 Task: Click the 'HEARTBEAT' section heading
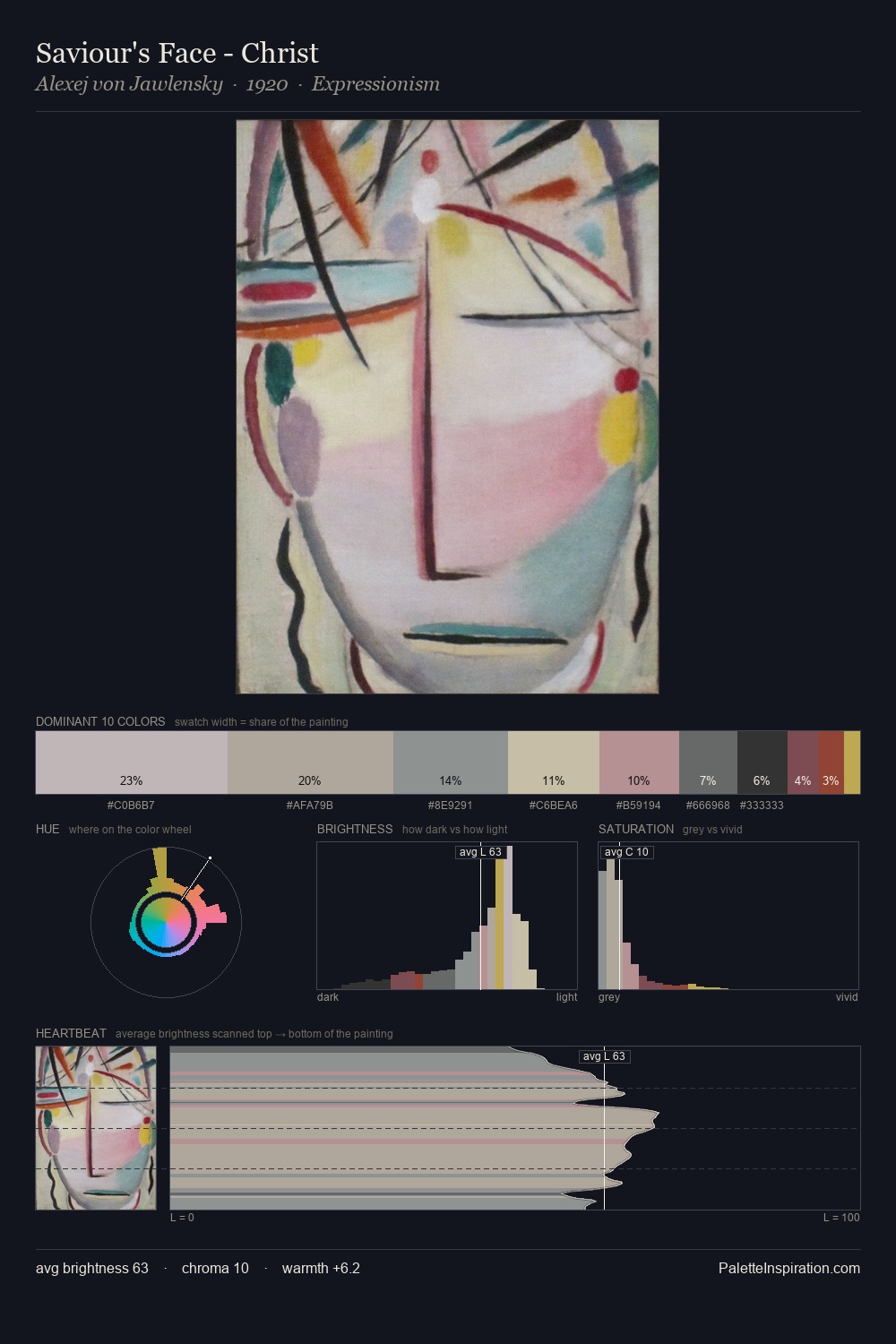pos(71,1033)
